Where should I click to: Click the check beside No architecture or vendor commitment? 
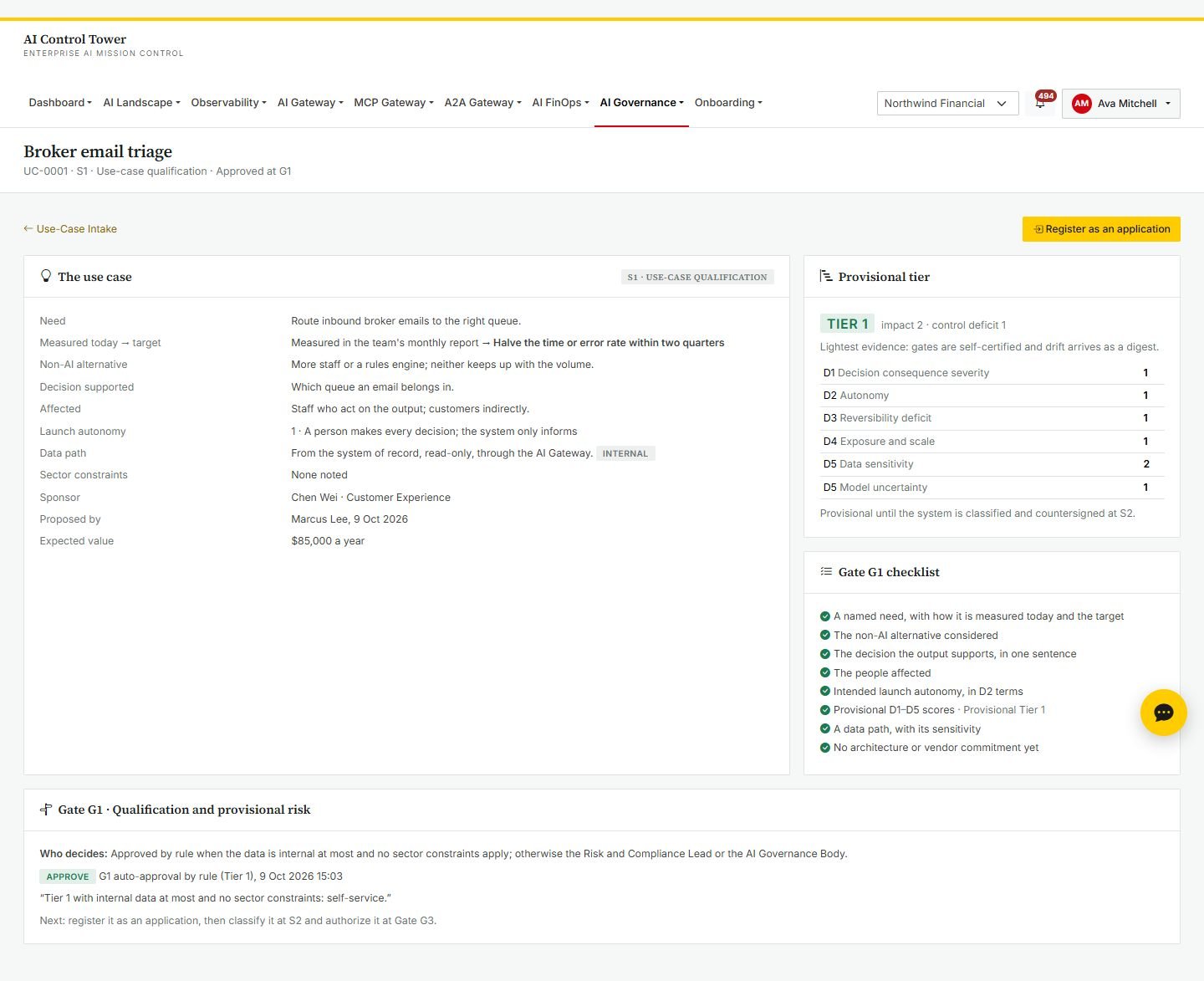pos(825,748)
